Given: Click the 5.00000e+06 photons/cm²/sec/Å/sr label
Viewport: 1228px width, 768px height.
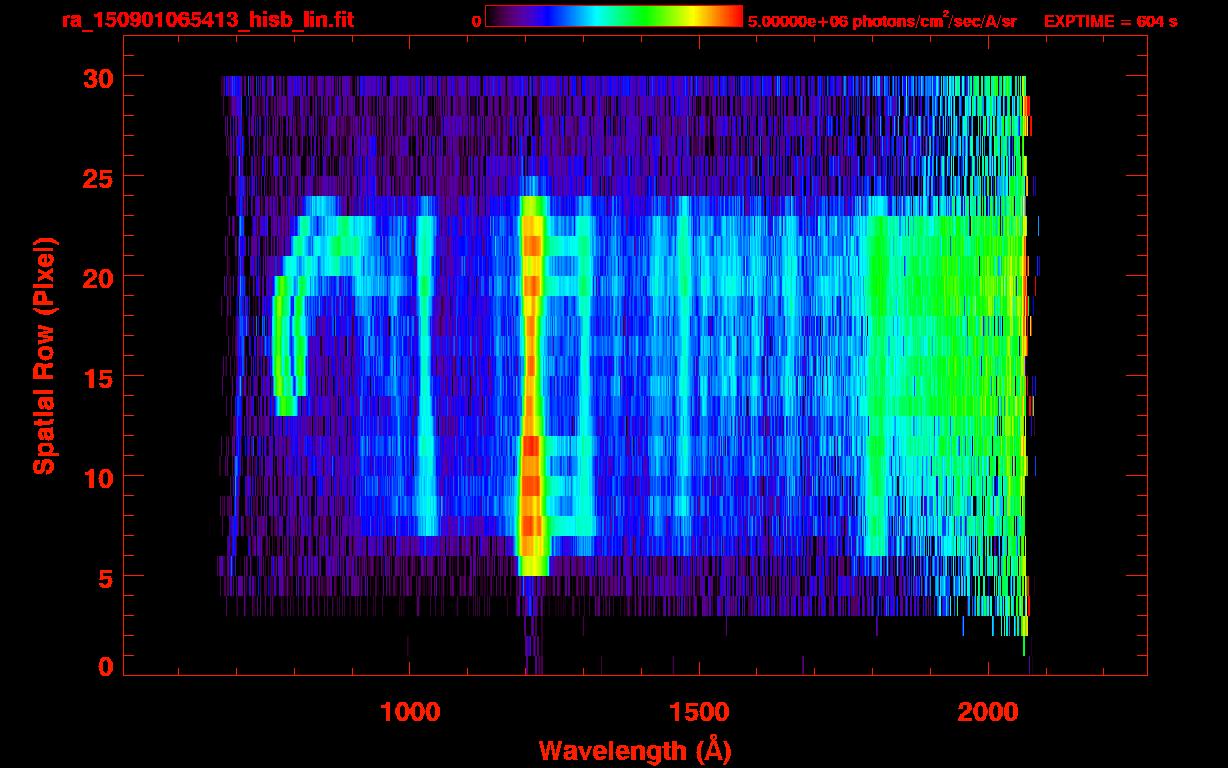Looking at the screenshot, I should (882, 20).
